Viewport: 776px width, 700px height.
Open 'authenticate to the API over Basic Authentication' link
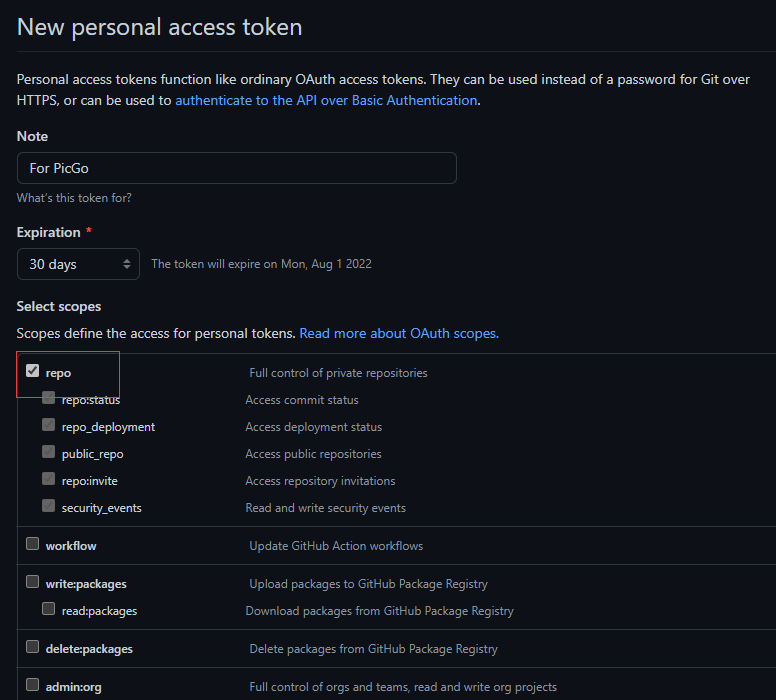tap(326, 100)
